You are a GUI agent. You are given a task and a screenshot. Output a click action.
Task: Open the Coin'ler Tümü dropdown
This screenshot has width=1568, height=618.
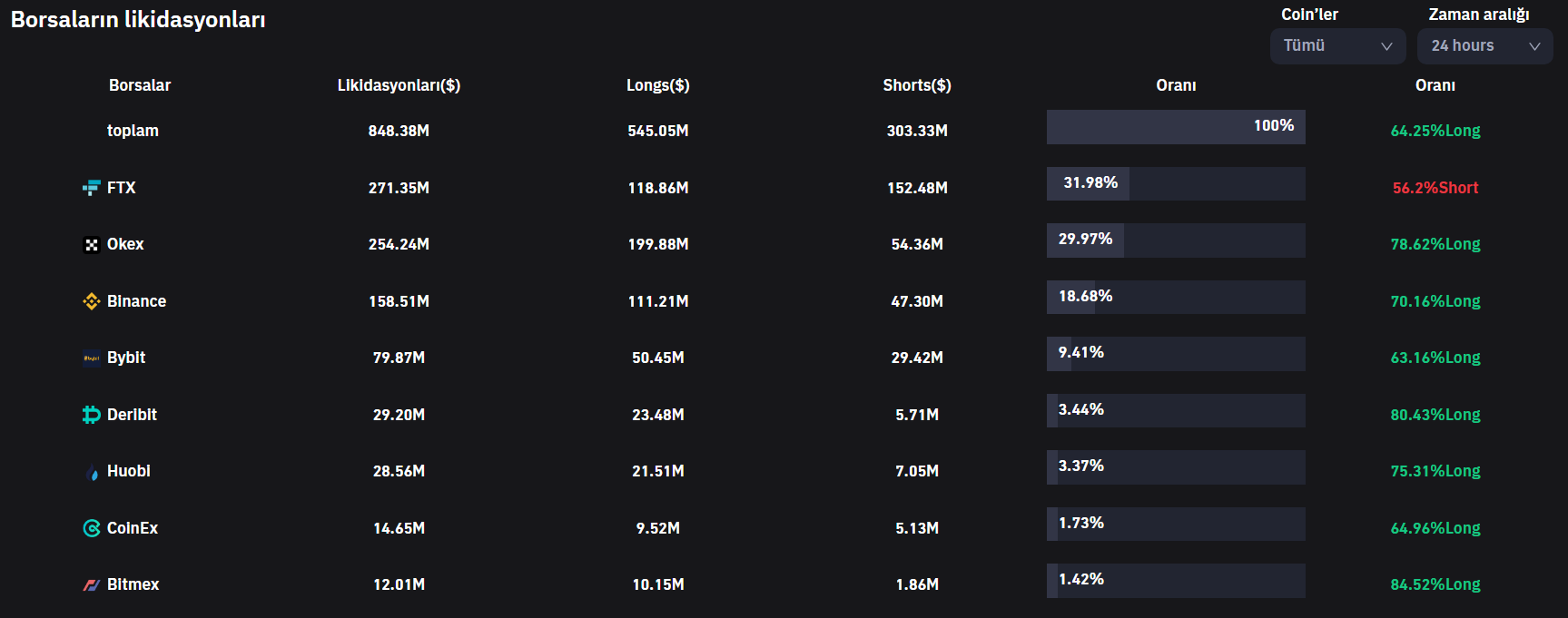[x=1337, y=46]
